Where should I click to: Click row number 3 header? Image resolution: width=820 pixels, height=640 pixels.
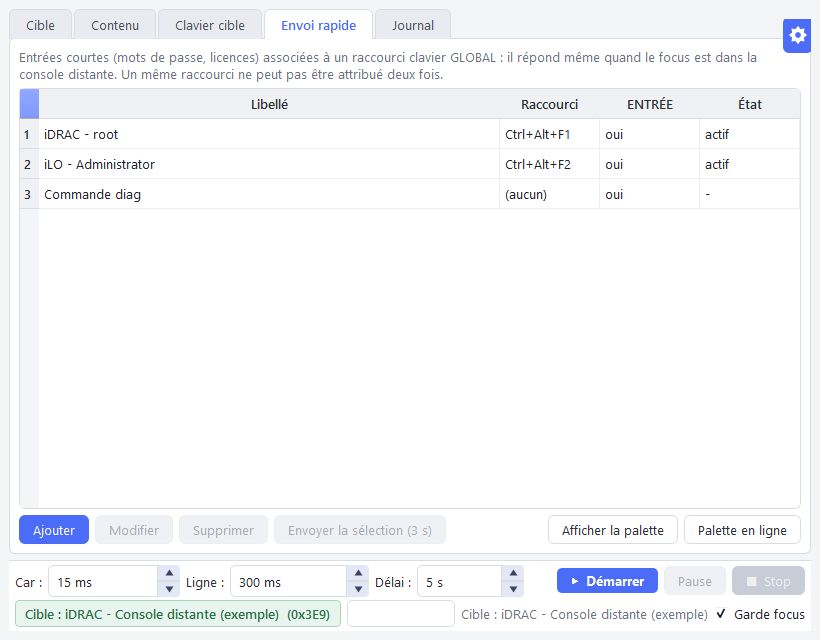(29, 195)
